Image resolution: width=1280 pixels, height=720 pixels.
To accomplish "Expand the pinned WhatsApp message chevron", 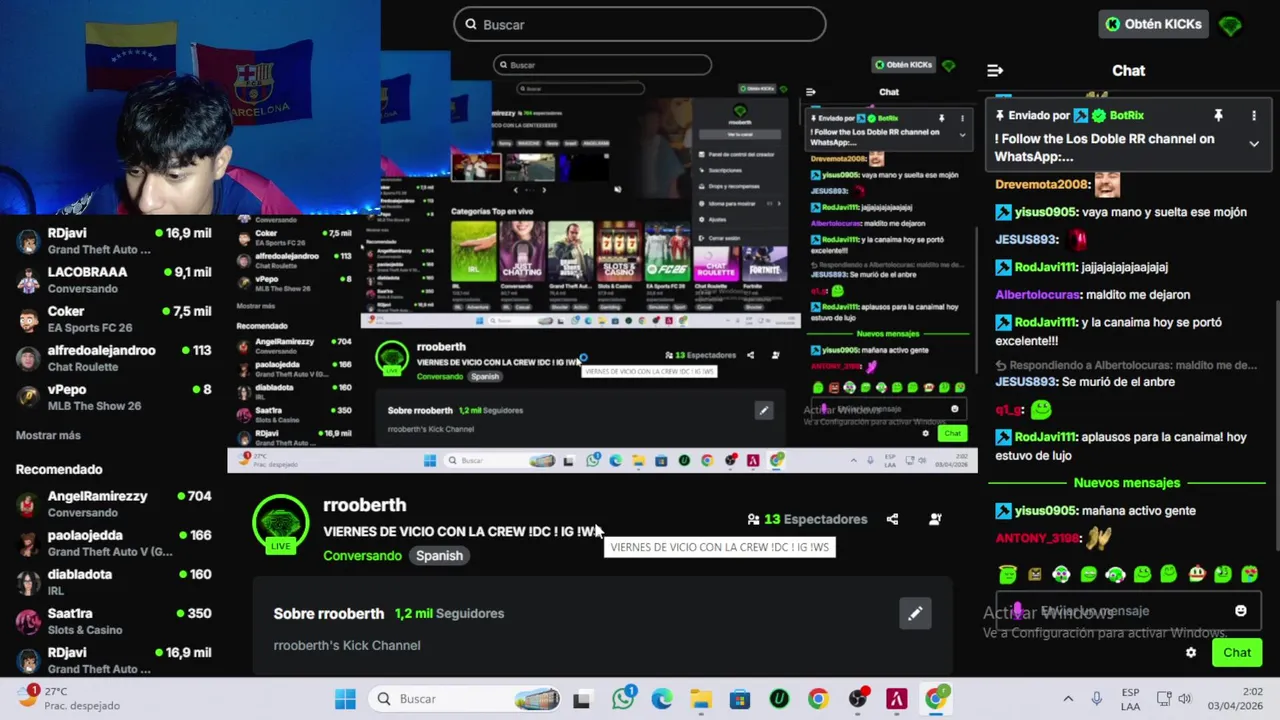I will [x=1254, y=144].
